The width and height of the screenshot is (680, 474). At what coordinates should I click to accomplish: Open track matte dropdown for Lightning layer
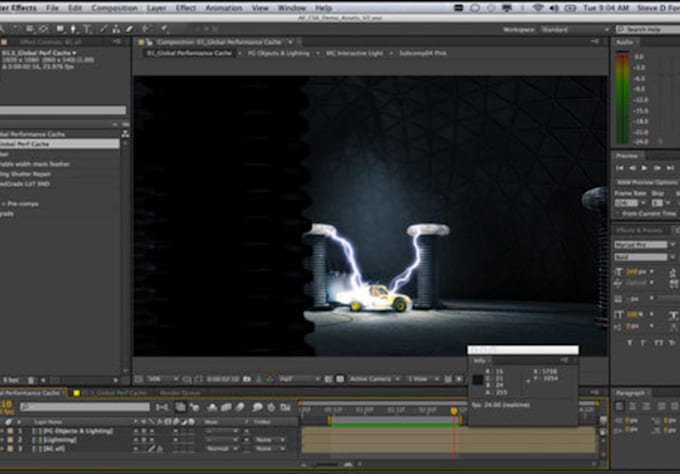click(270, 440)
